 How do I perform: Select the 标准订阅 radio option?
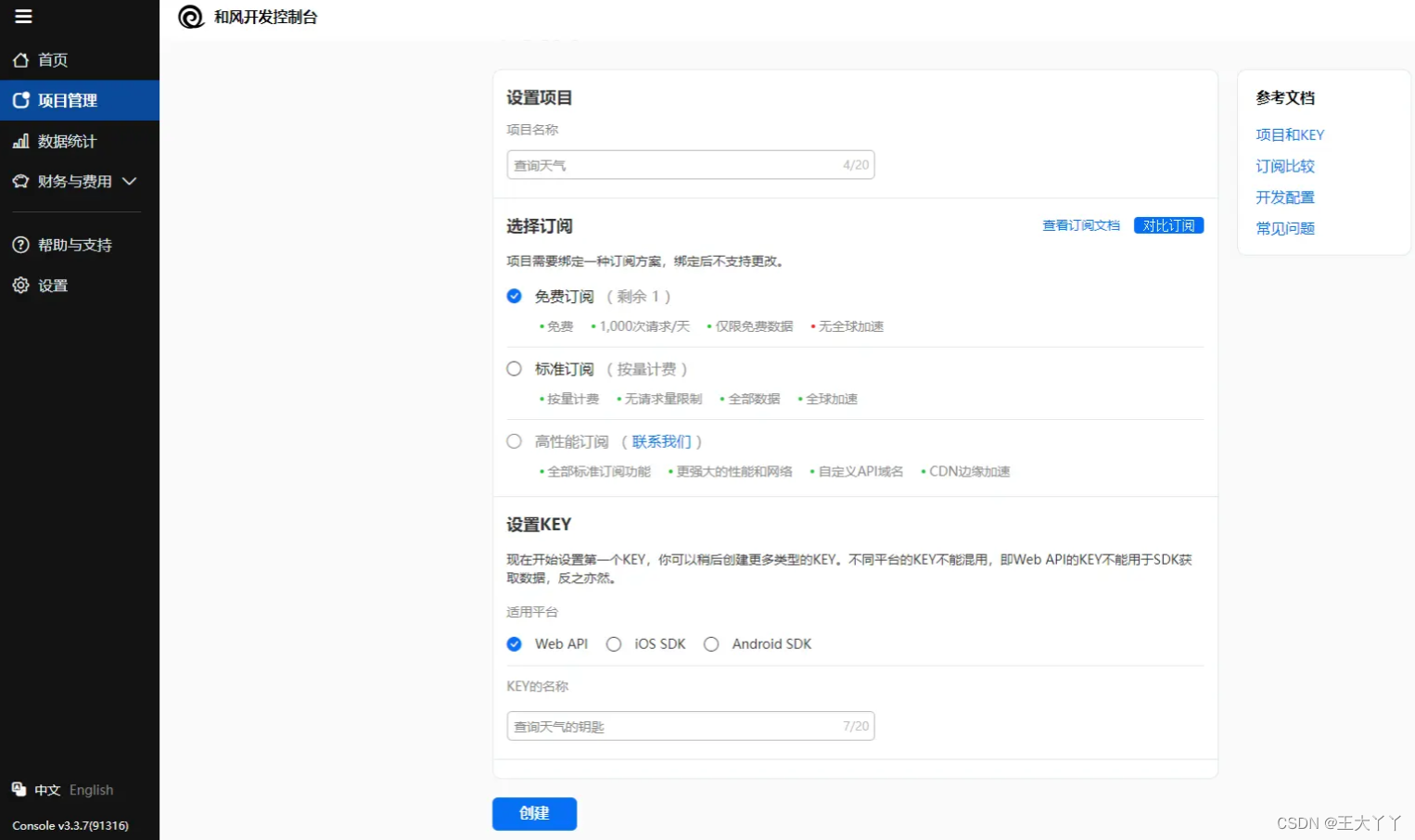(515, 369)
